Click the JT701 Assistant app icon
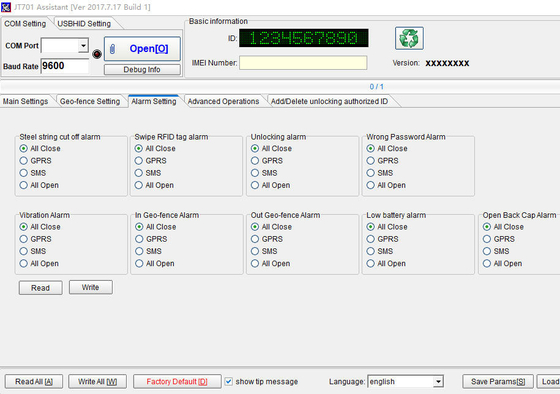The width and height of the screenshot is (560, 394). pyautogui.click(x=6, y=7)
